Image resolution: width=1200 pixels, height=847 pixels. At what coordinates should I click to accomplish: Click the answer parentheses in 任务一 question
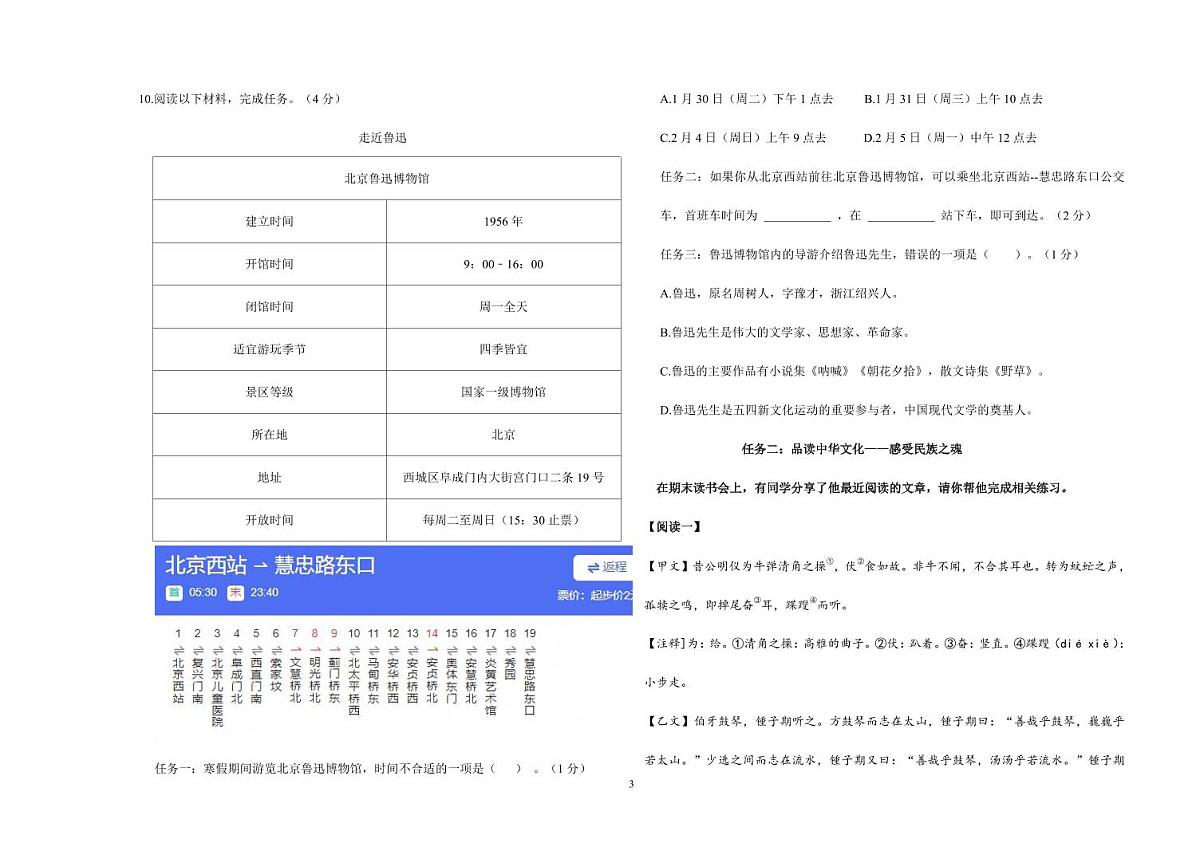coord(507,768)
